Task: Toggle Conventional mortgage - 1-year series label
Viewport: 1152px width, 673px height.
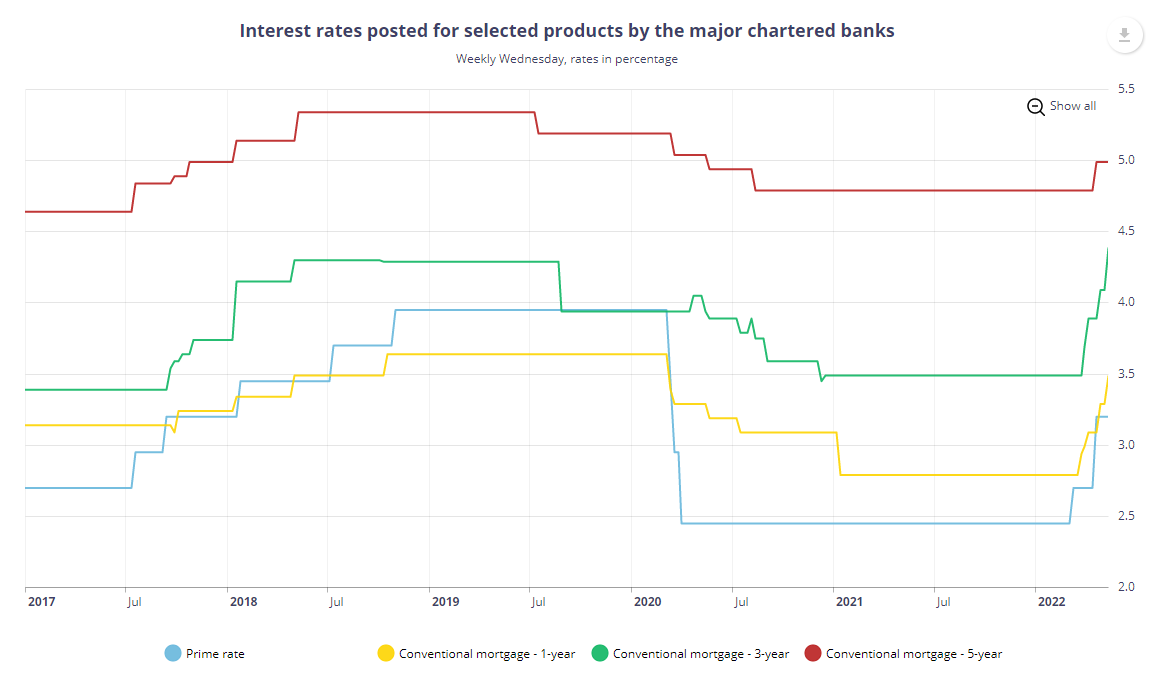Action: [487, 654]
